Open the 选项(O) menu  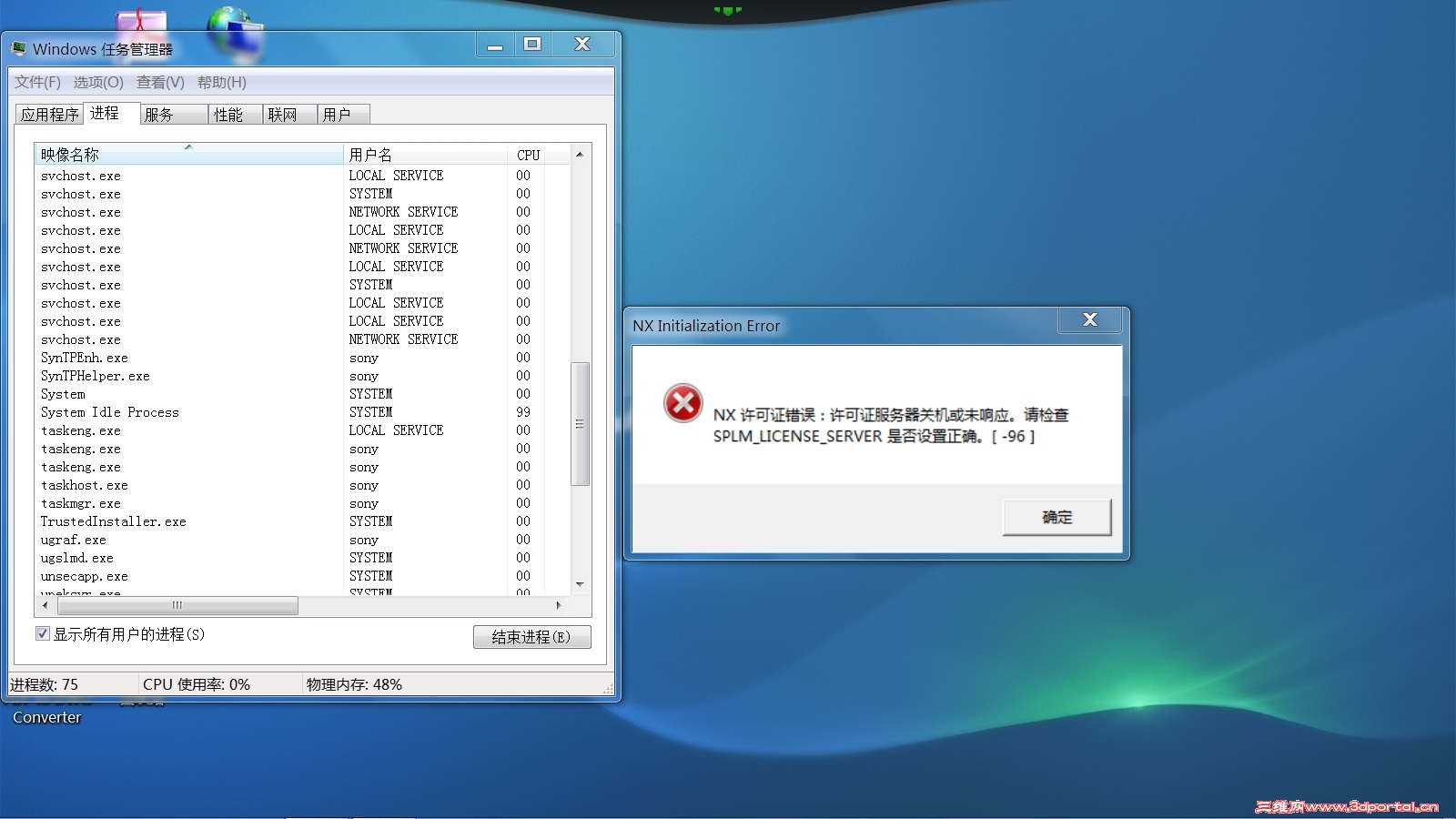98,82
